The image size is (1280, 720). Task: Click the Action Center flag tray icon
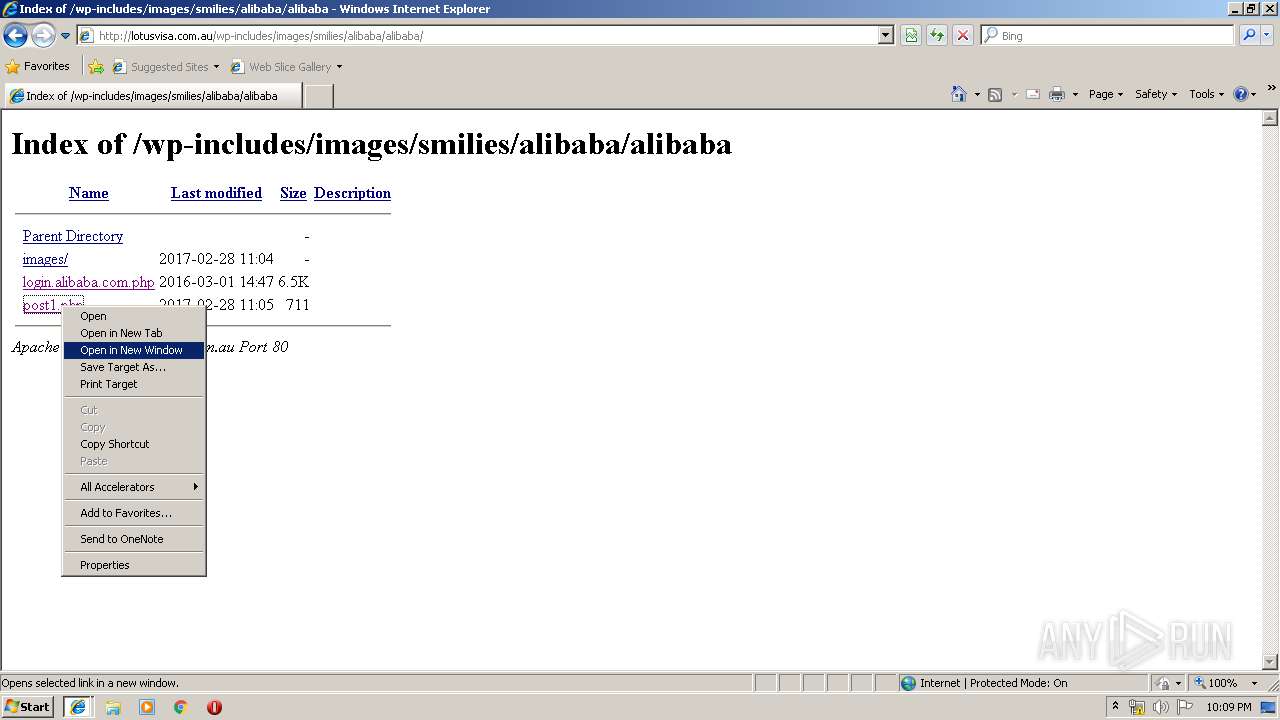pyautogui.click(x=1185, y=707)
